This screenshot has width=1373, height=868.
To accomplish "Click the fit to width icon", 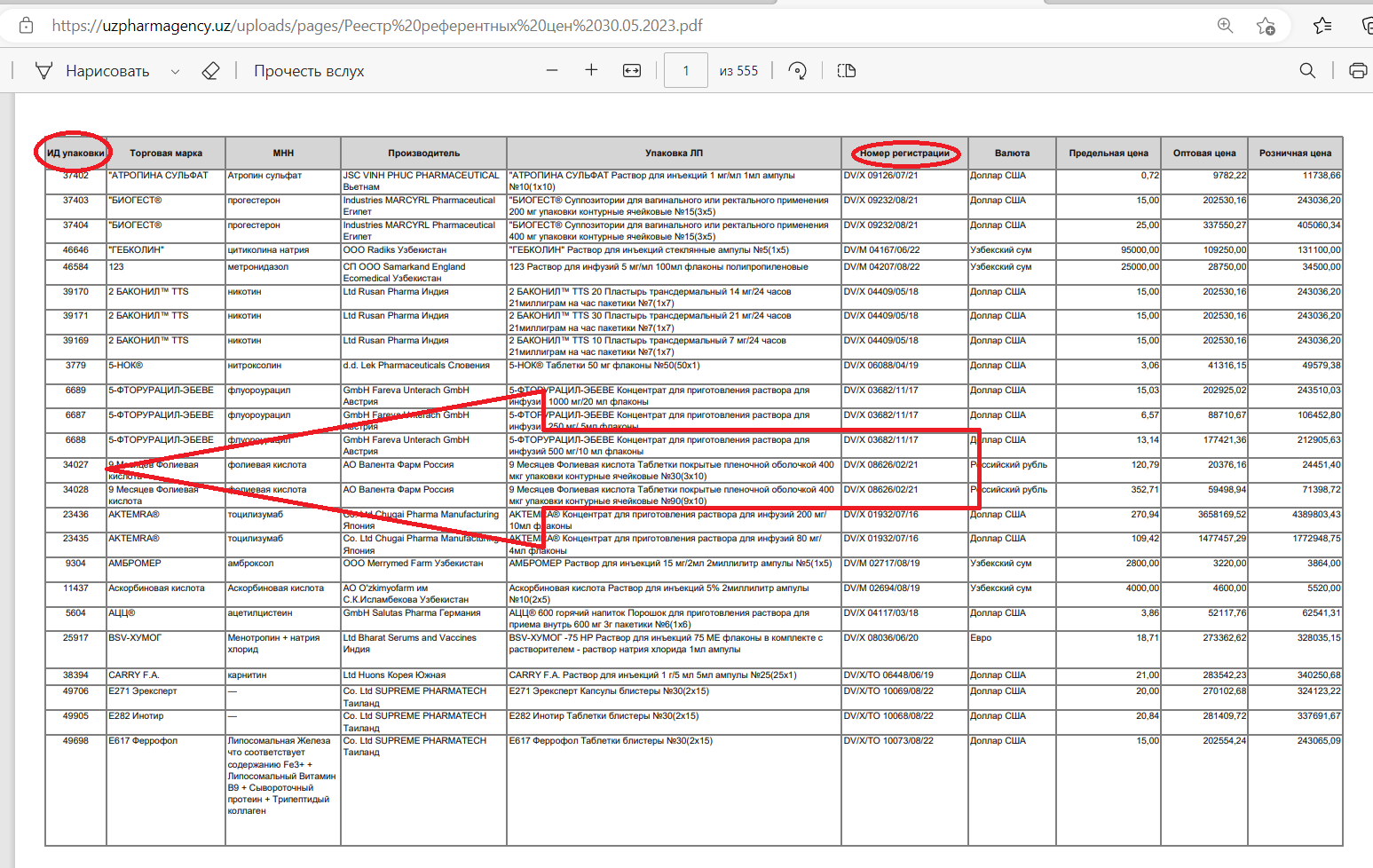I will pyautogui.click(x=632, y=70).
